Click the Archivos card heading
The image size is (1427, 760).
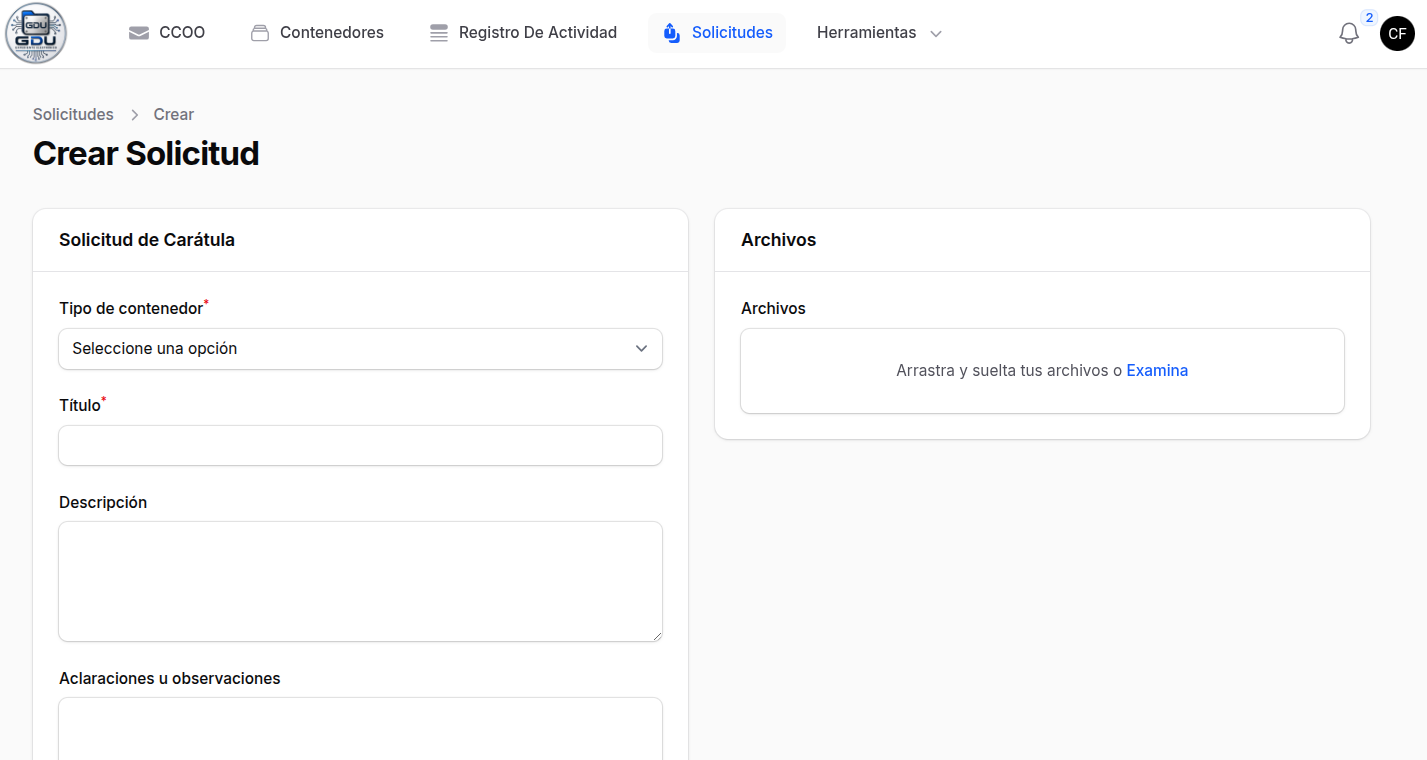point(779,240)
